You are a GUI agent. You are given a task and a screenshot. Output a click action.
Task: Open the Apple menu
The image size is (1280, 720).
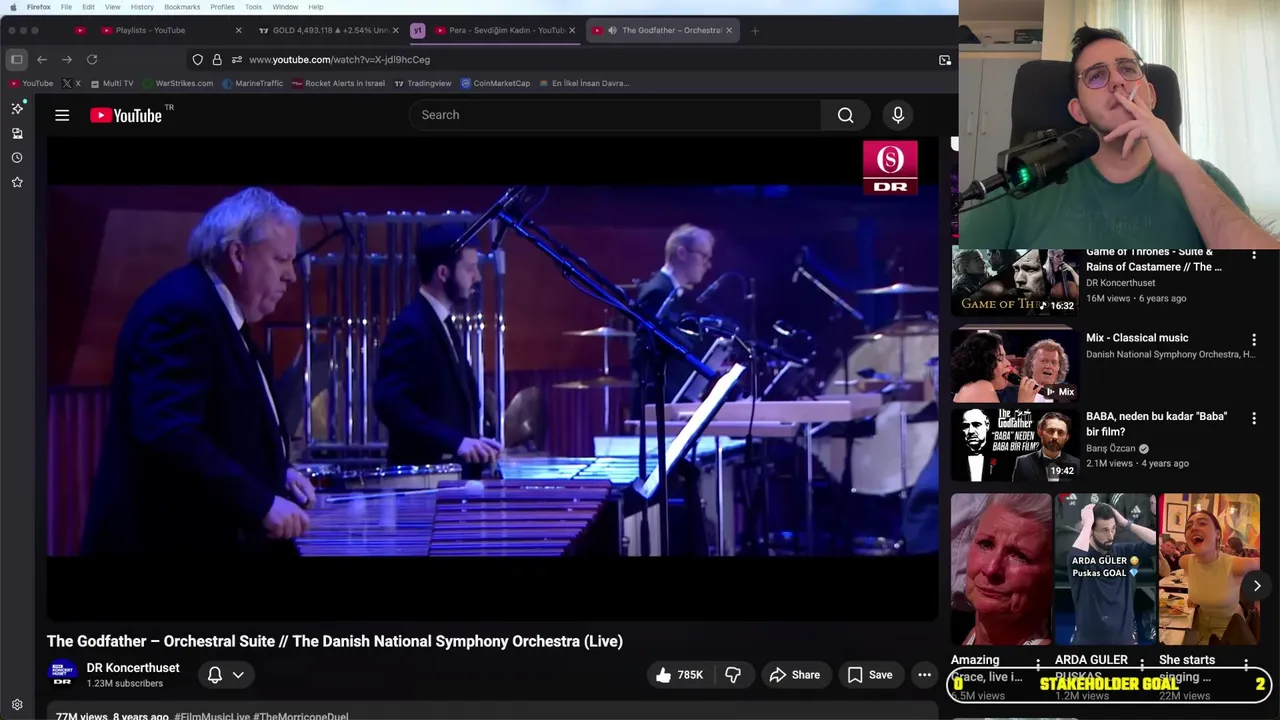(13, 7)
